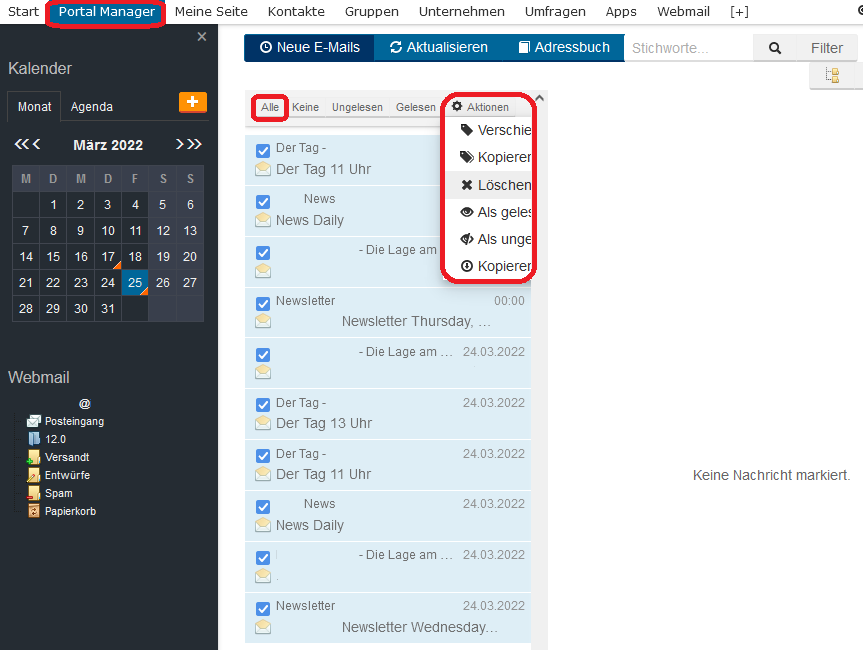Image resolution: width=863 pixels, height=650 pixels.
Task: Open the Umfragen menu item
Action: coord(555,12)
